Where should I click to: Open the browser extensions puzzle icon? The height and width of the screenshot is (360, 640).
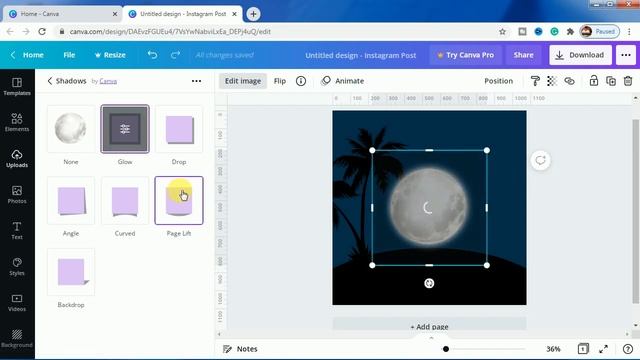click(x=570, y=31)
